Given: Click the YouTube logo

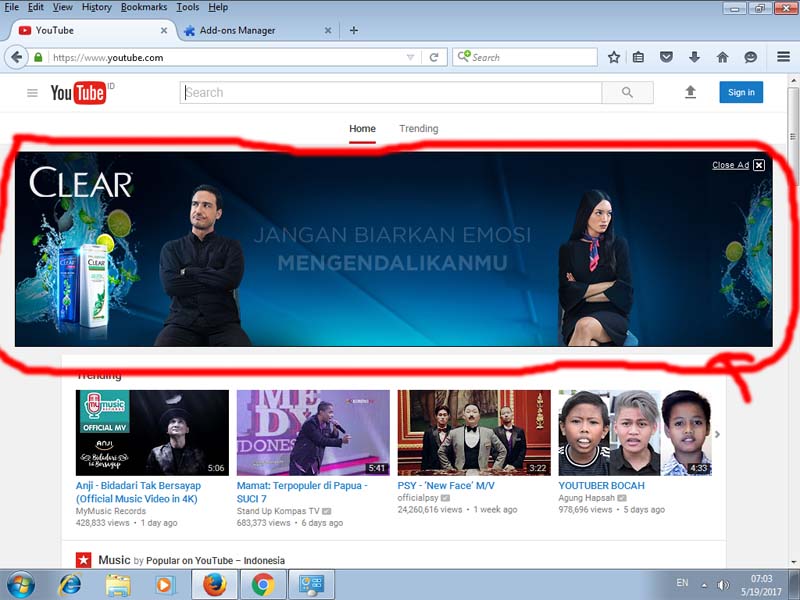Looking at the screenshot, I should tap(79, 92).
